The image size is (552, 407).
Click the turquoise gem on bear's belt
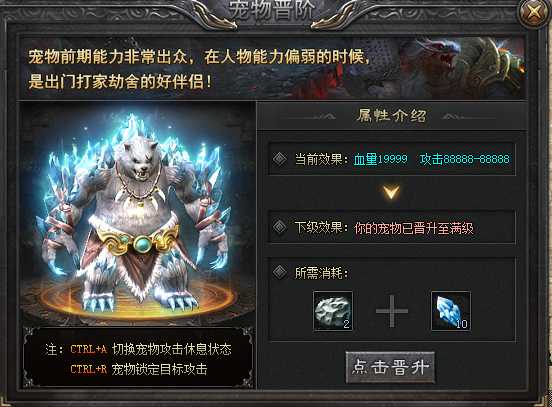(143, 244)
